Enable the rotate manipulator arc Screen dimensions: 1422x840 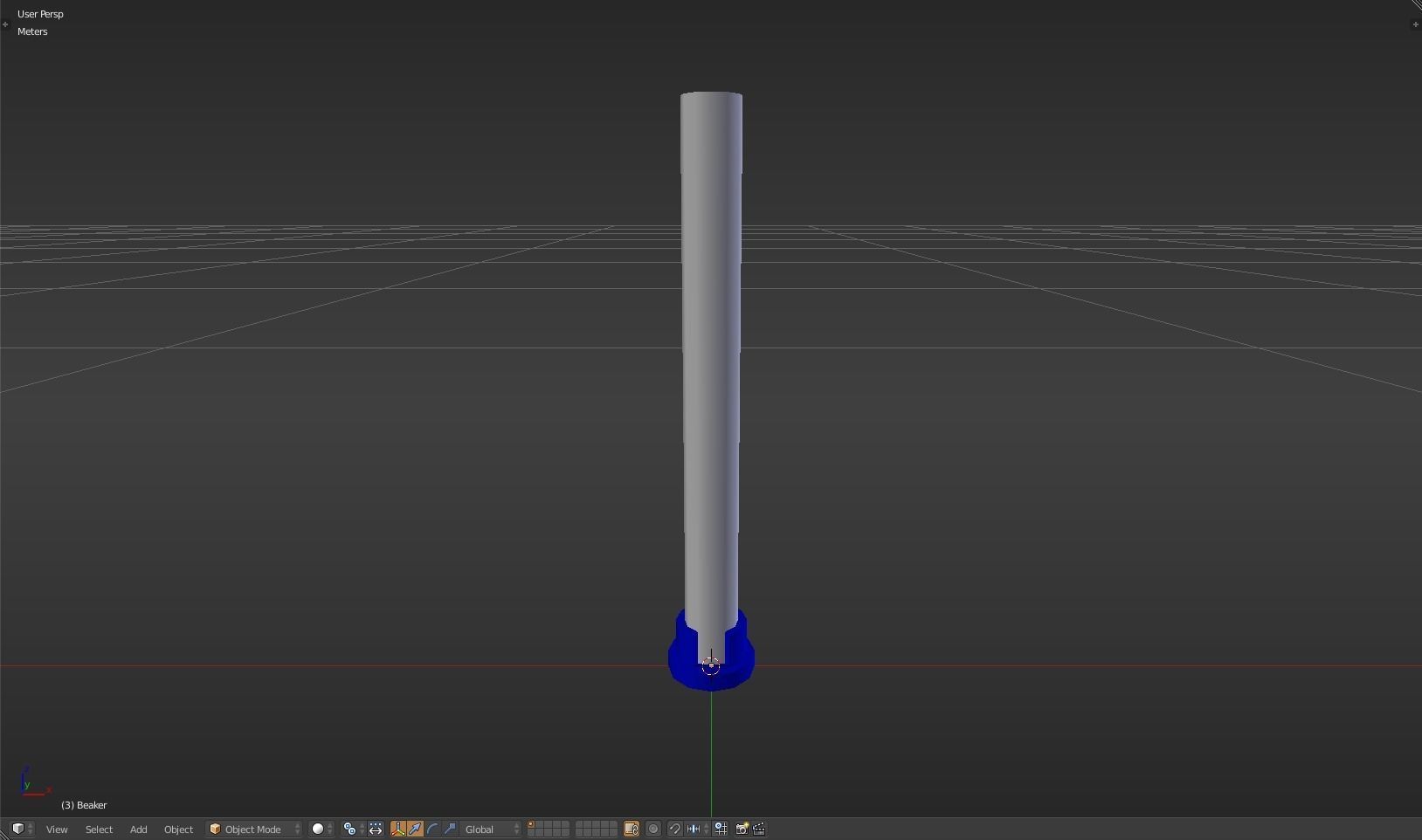432,829
